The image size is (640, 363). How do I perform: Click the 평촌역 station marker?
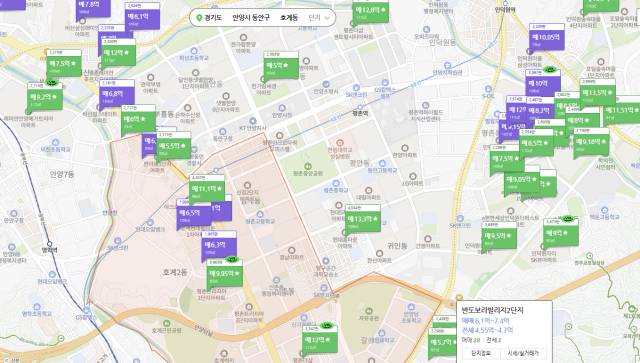coord(360,108)
